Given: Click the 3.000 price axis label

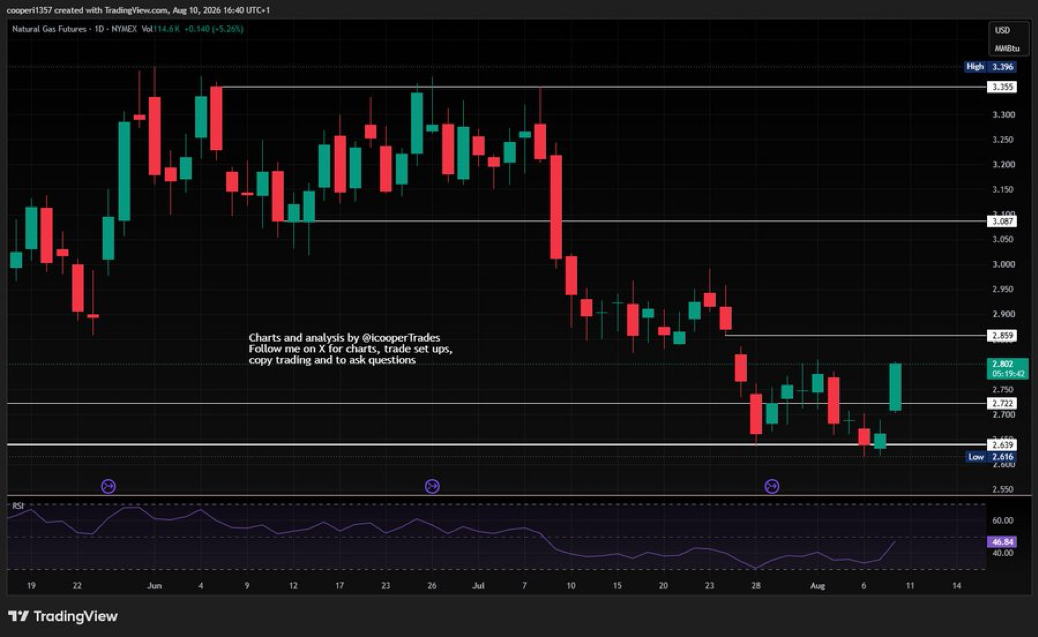Looking at the screenshot, I should (1003, 264).
